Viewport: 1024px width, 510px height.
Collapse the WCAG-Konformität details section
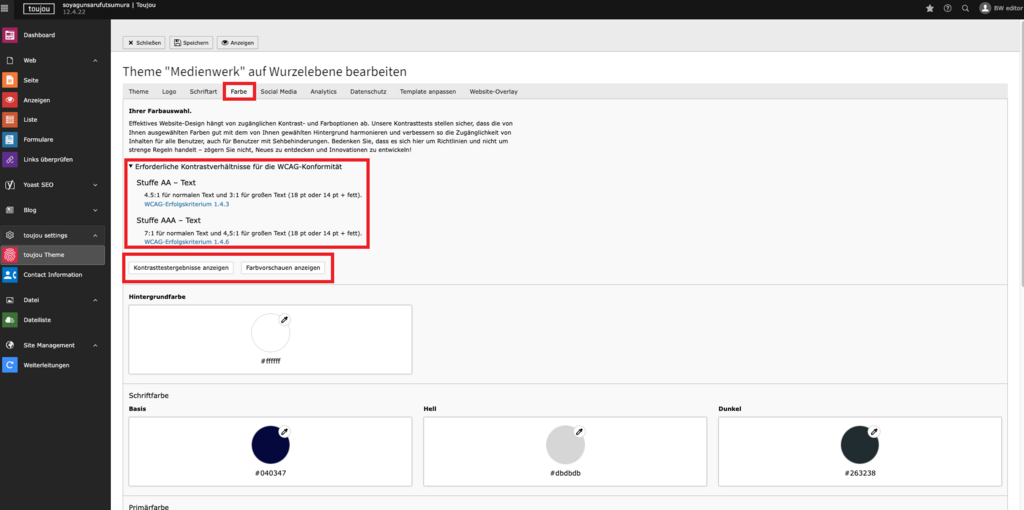131,166
